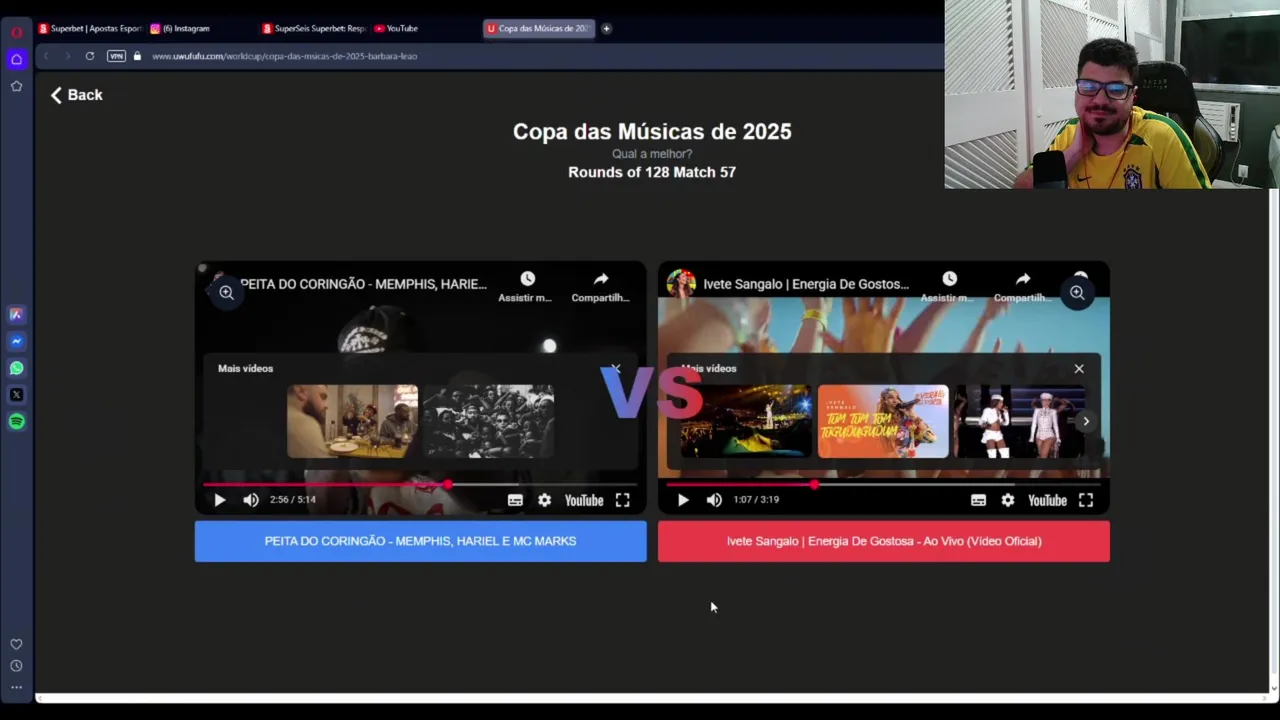Play the right Ivete Sangalo video
Screen dimensions: 1280x720
[x=683, y=500]
